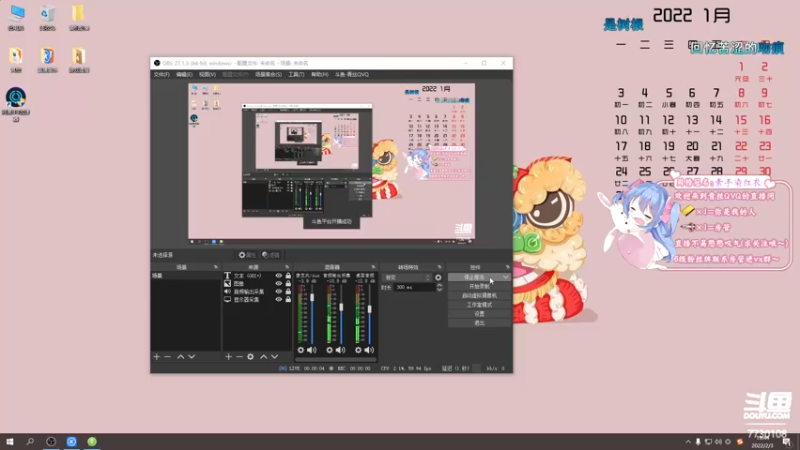800x450 pixels.
Task: Move the scene up in the Scenes panel
Action: [181, 357]
